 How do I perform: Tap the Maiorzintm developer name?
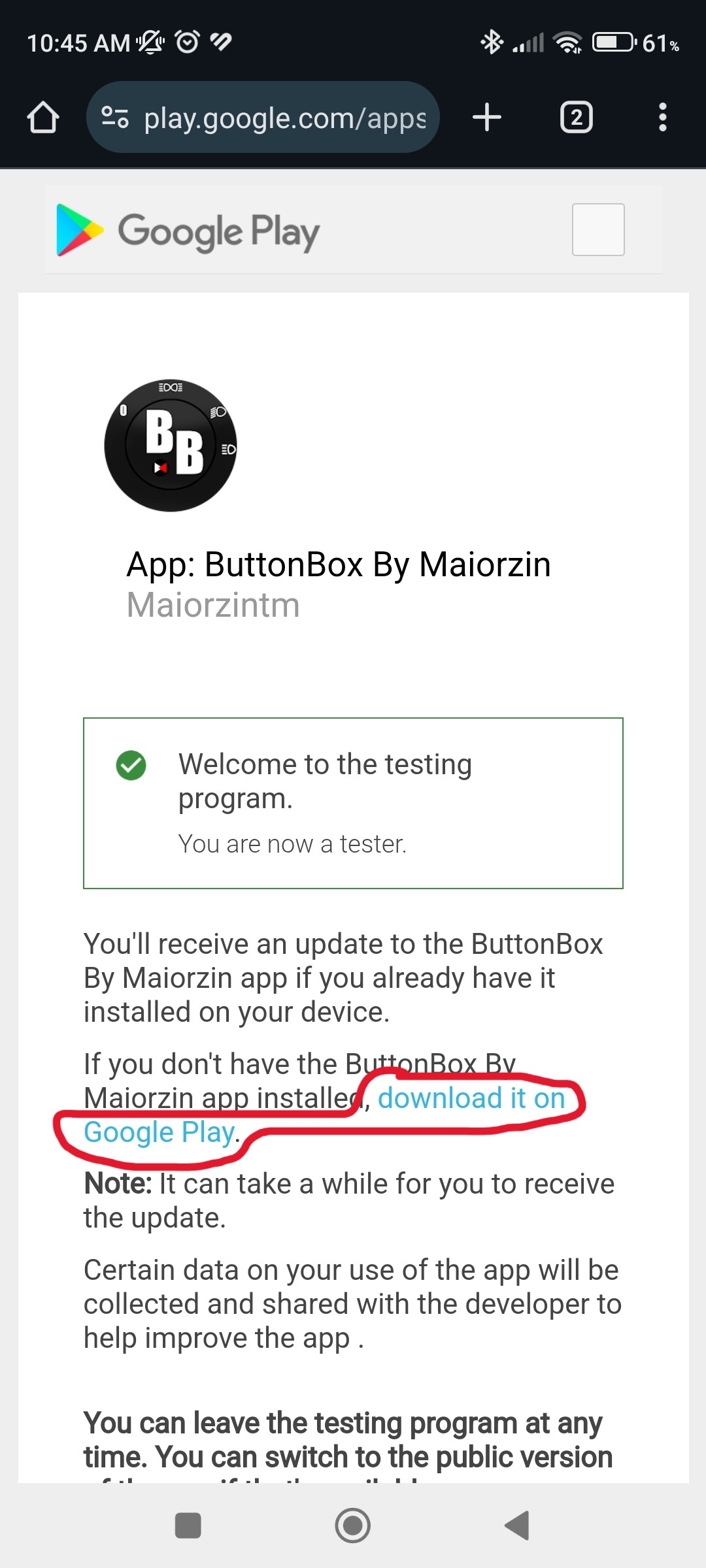coord(213,605)
